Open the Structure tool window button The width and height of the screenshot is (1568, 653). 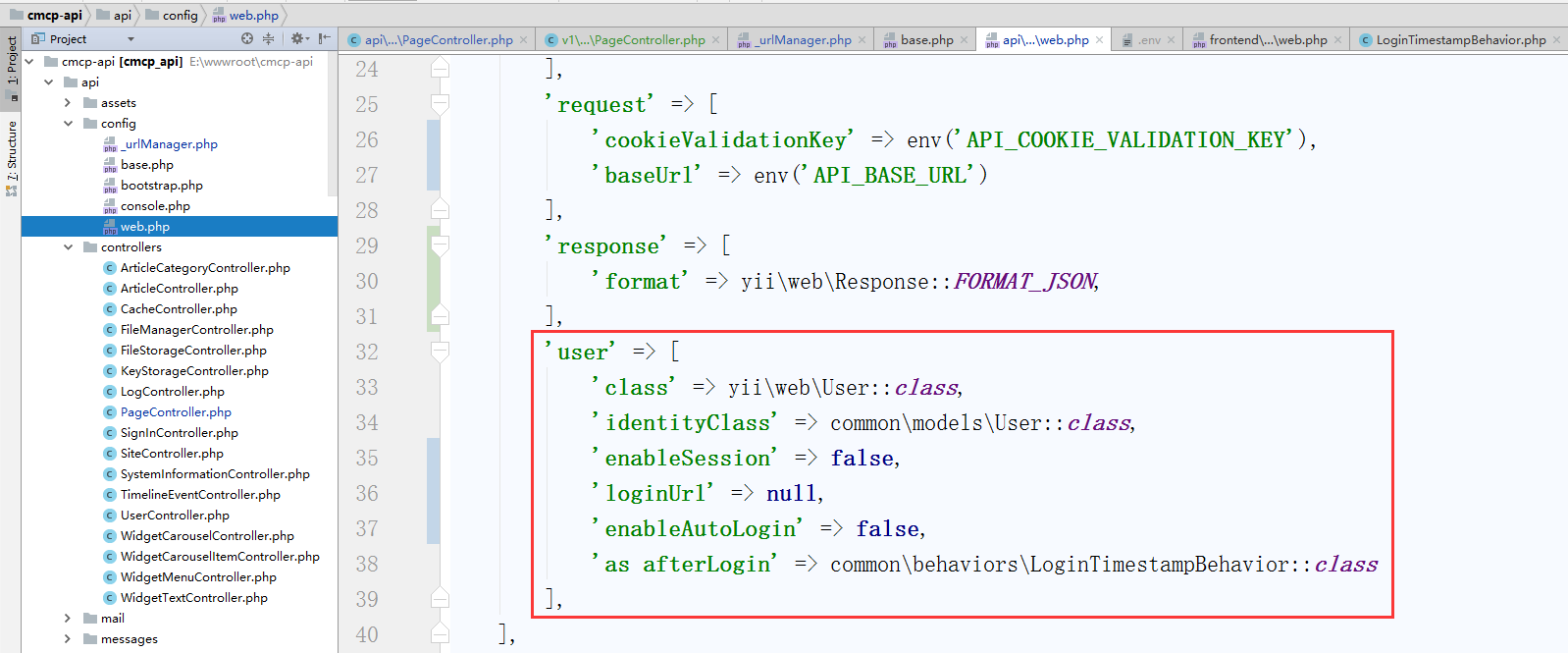(12, 159)
